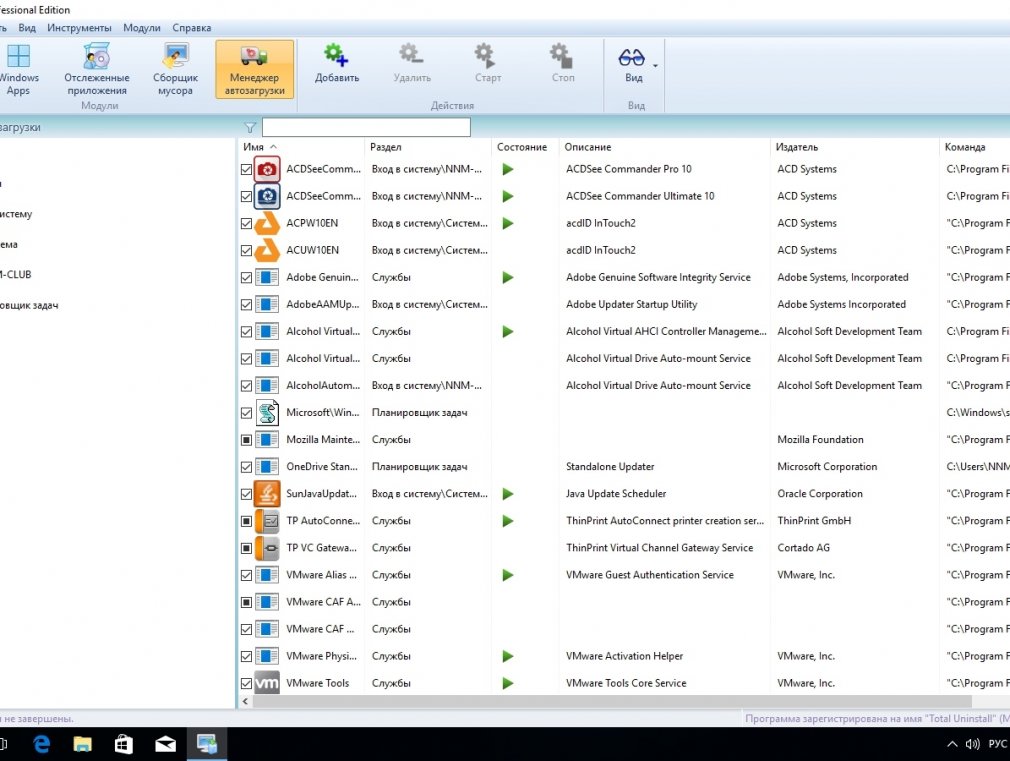Uncheck the ACDSee Commander Pro 10 entry
Image resolution: width=1010 pixels, height=761 pixels.
coord(246,169)
